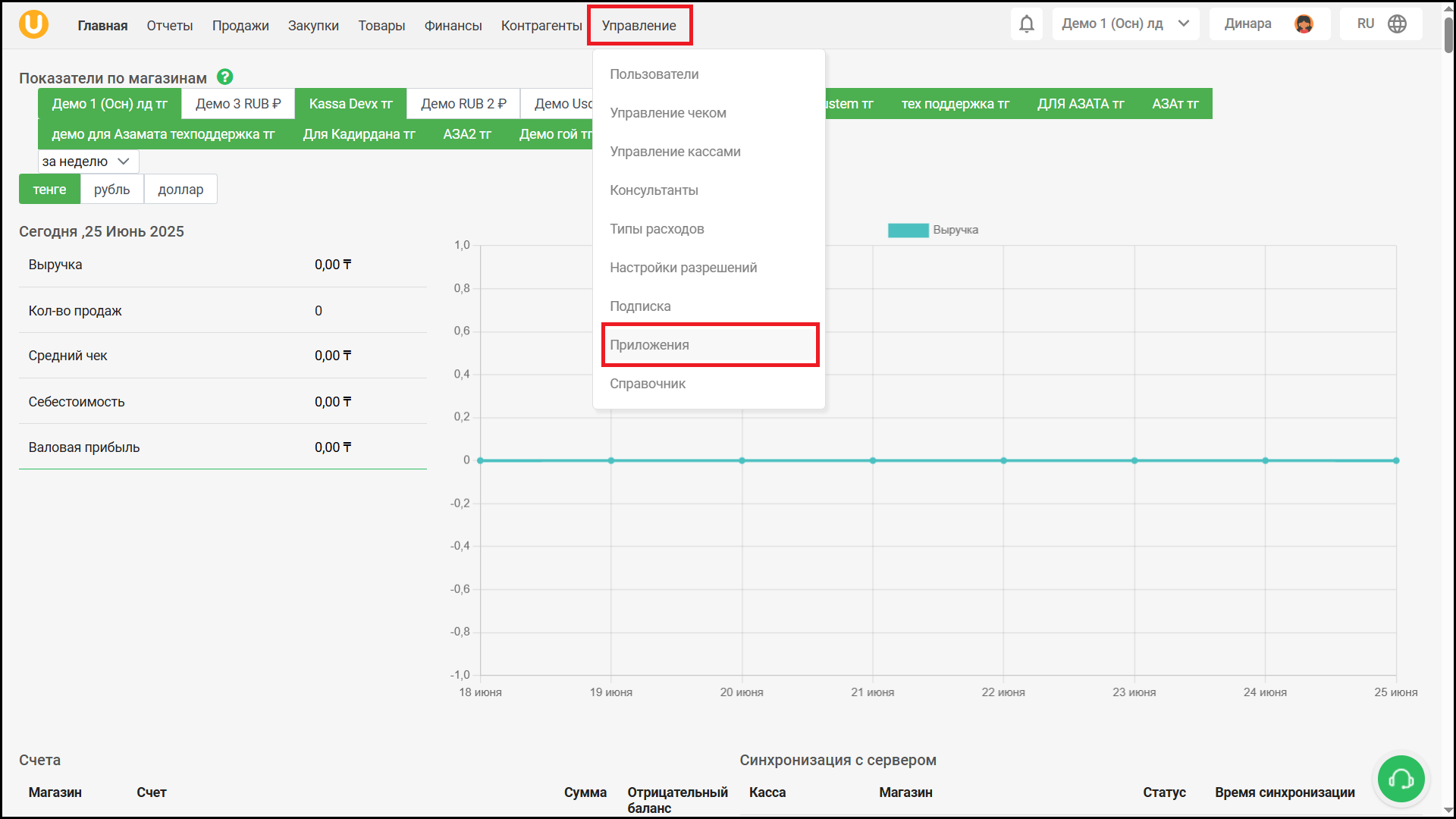1456x819 pixels.
Task: Select the Демо 3 RUB store tab
Action: 238,104
